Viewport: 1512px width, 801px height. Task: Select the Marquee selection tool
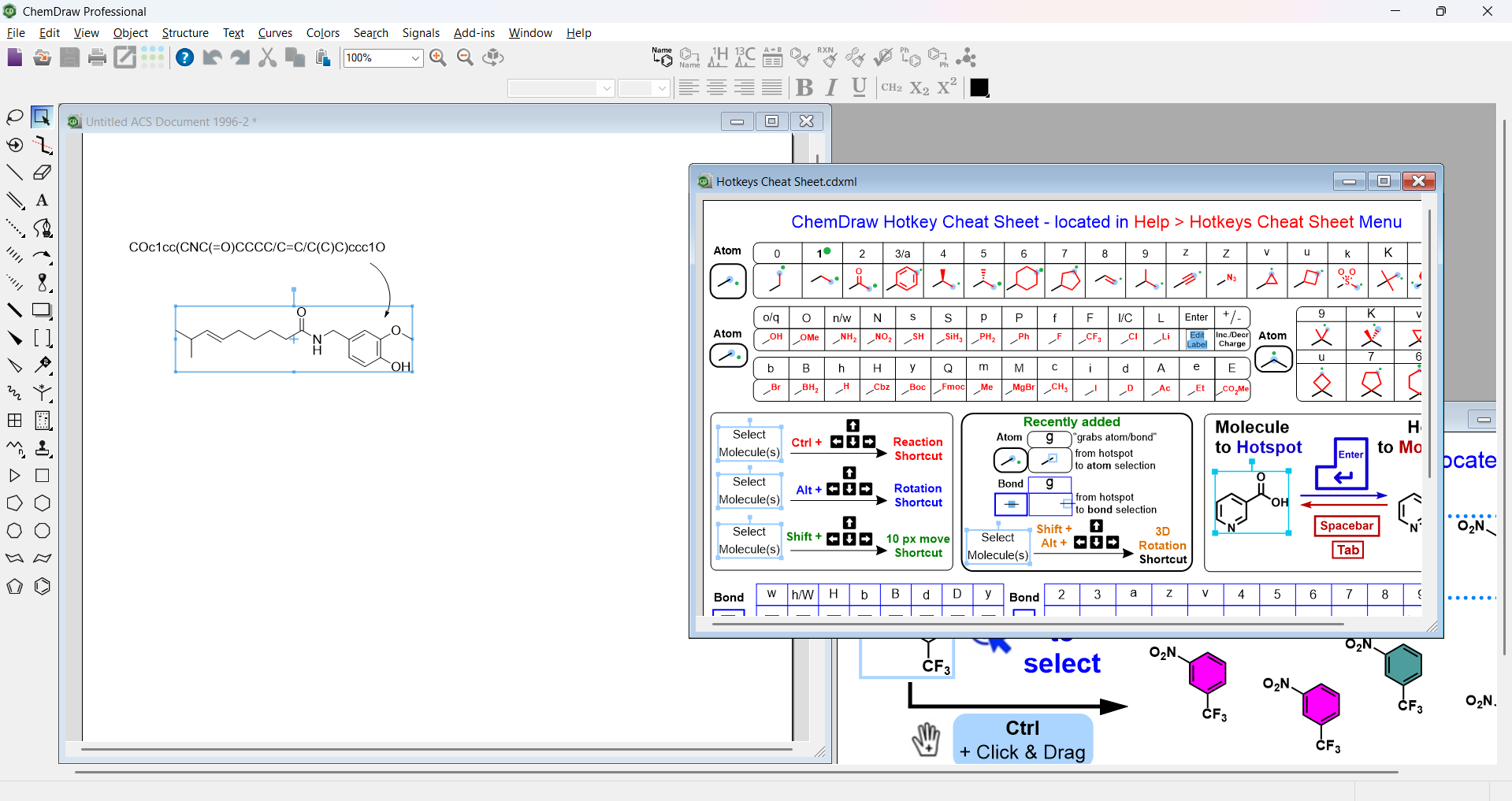click(42, 117)
